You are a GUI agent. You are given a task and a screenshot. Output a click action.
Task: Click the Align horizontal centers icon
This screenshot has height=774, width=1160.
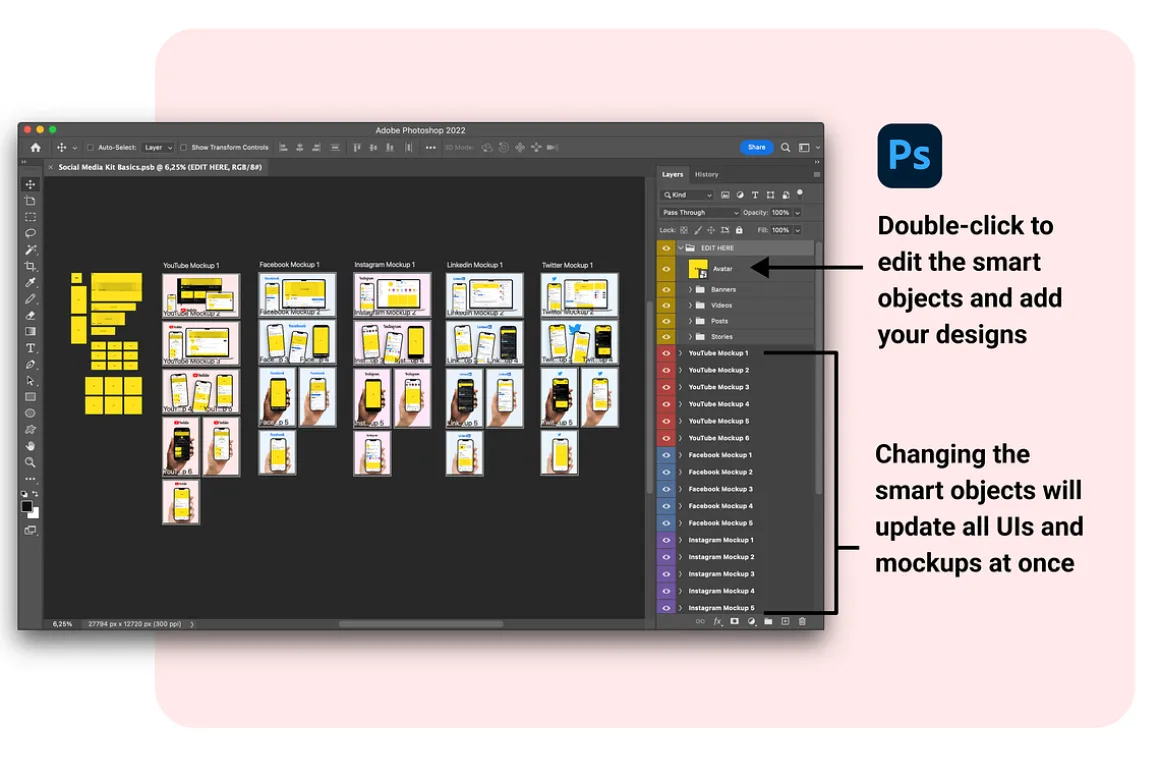[x=300, y=147]
